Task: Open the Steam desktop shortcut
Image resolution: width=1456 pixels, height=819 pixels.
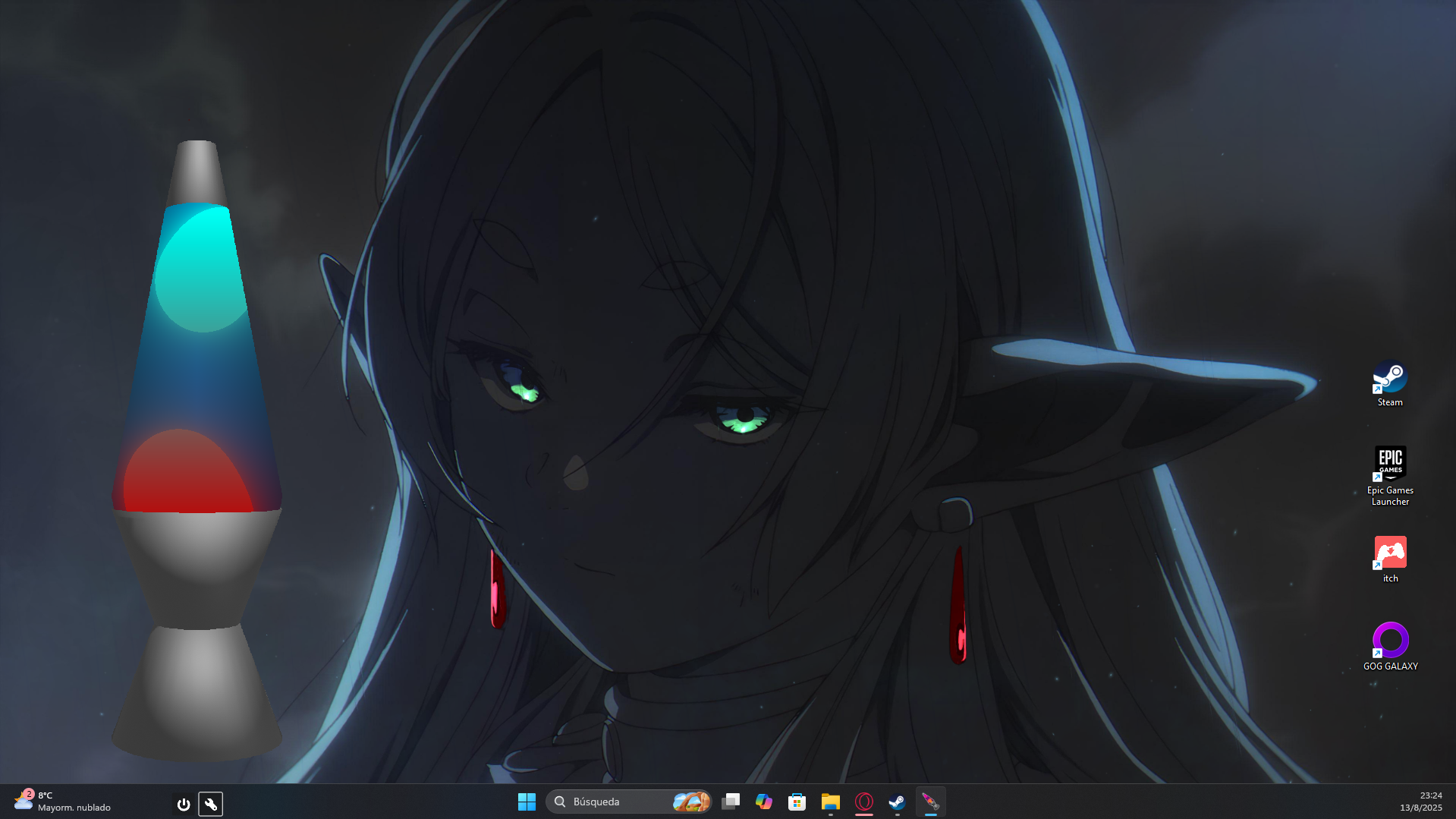Action: [1390, 383]
